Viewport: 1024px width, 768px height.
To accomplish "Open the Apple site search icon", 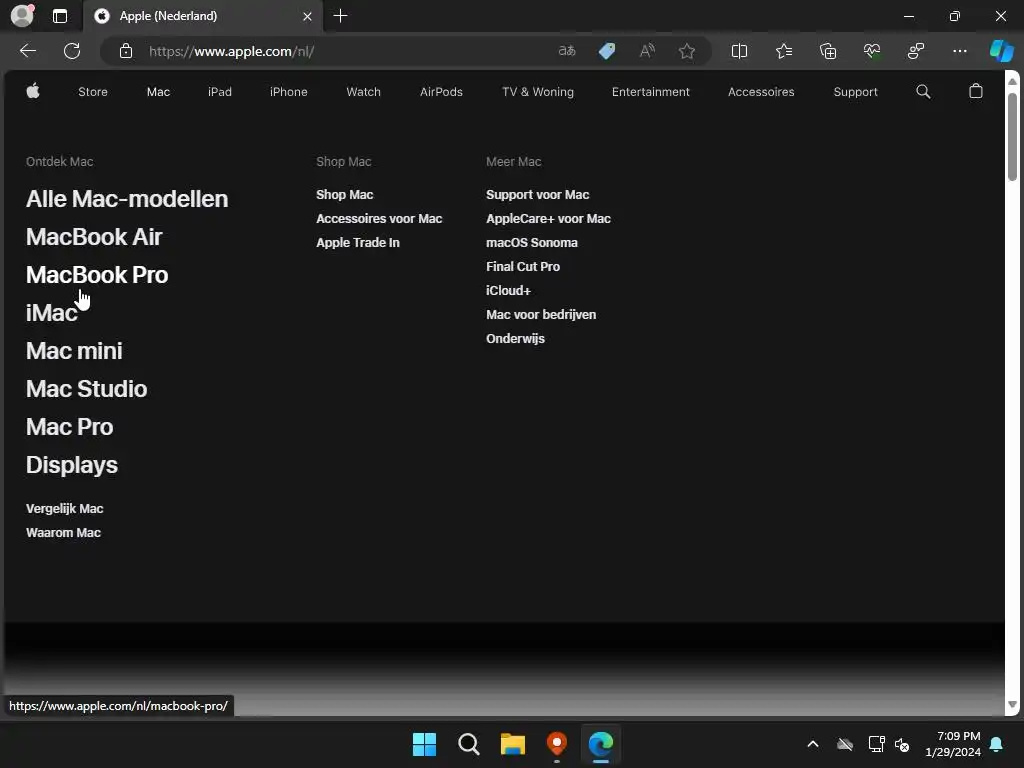I will coord(923,91).
